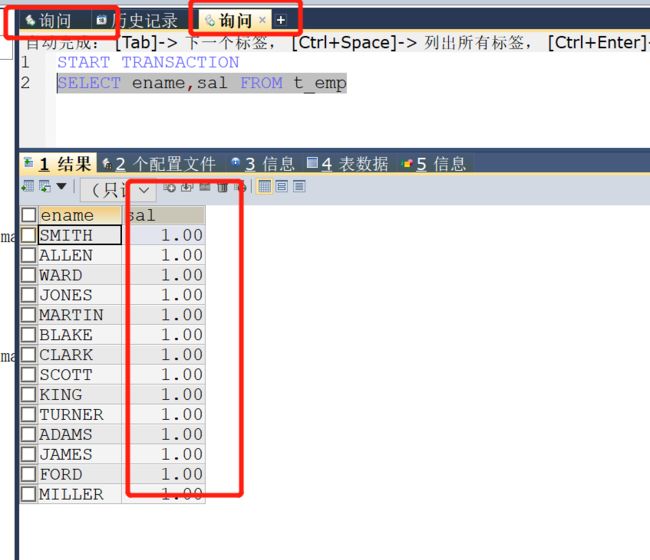This screenshot has width=650, height=560.
Task: Select the sal value in SMITH row
Action: (x=164, y=235)
